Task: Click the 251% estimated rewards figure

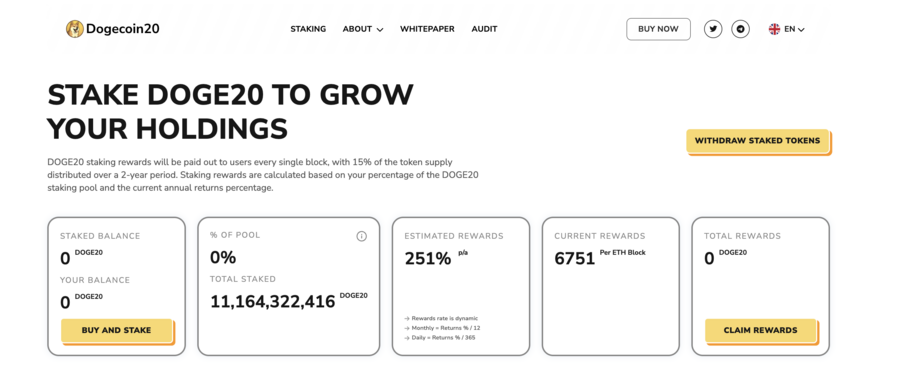Action: 428,258
